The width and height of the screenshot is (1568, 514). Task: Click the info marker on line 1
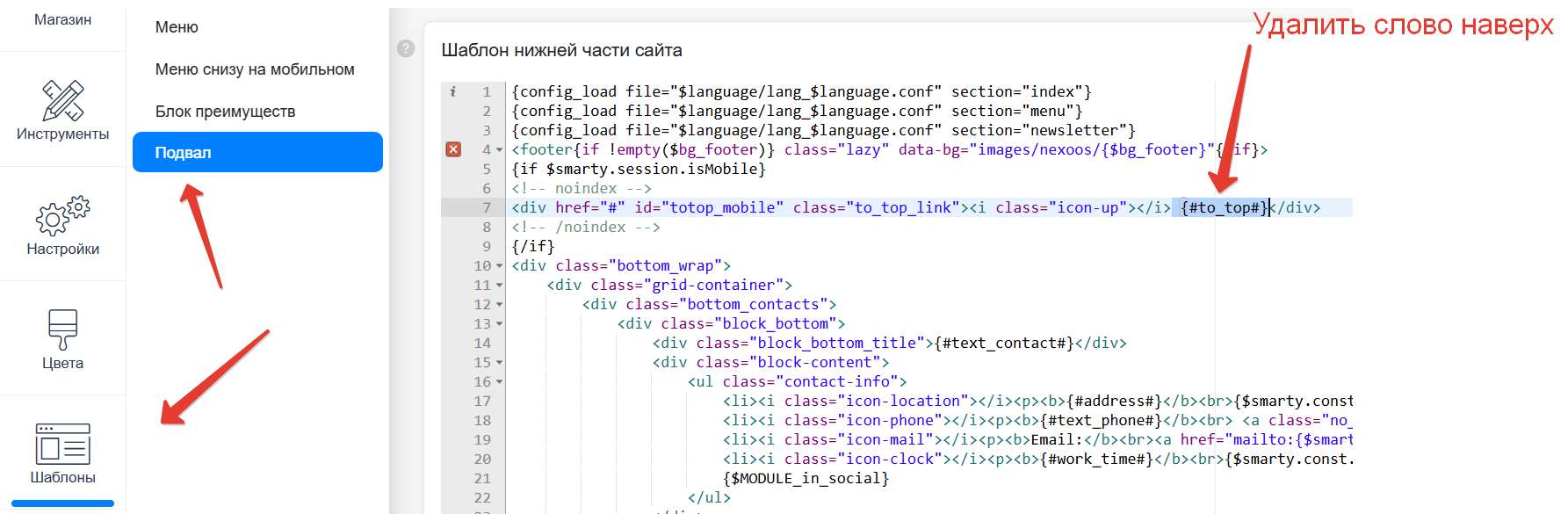pos(453,91)
